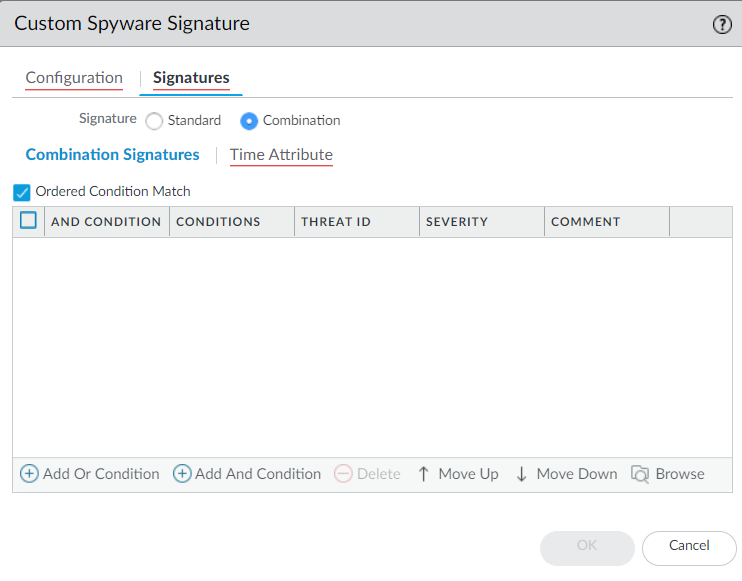Click the Threat ID column header
The width and height of the screenshot is (742, 581).
coord(336,222)
